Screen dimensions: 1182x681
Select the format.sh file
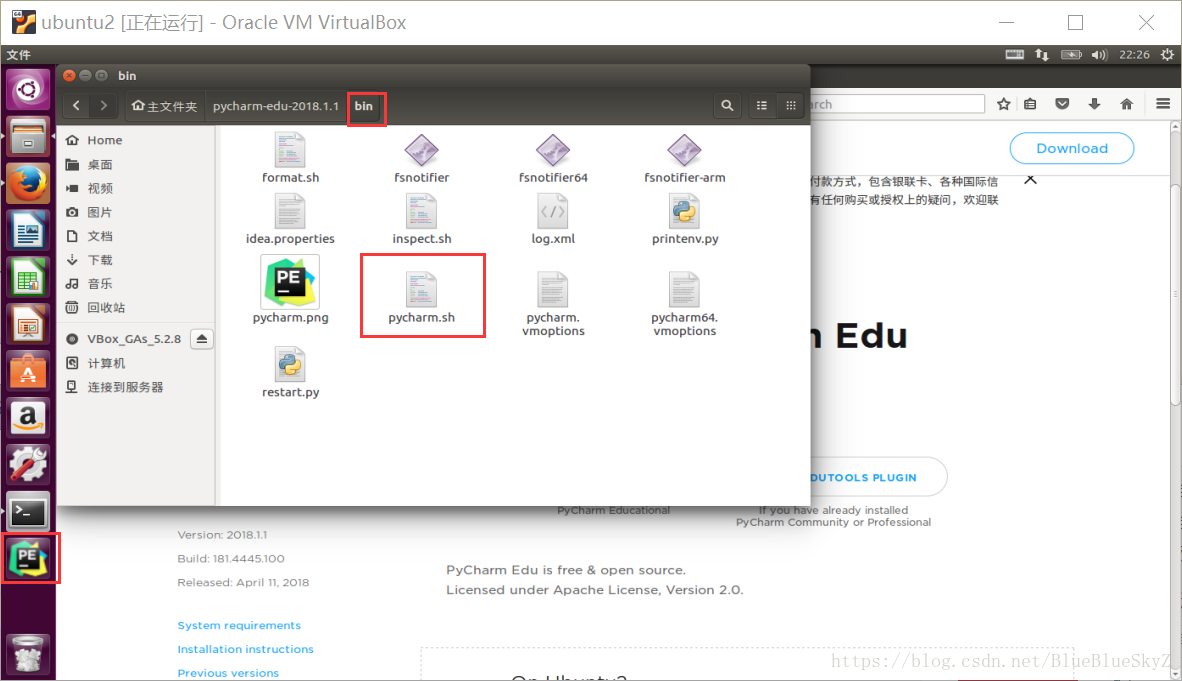pos(290,158)
